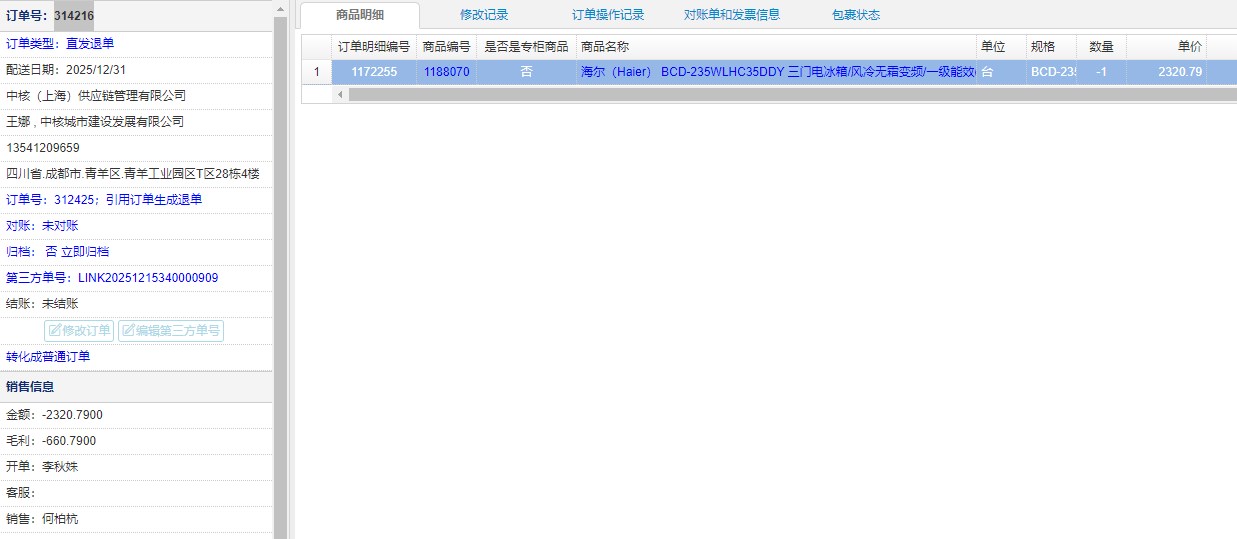Click the left arrow of horizontal scrollbar

[x=340, y=94]
